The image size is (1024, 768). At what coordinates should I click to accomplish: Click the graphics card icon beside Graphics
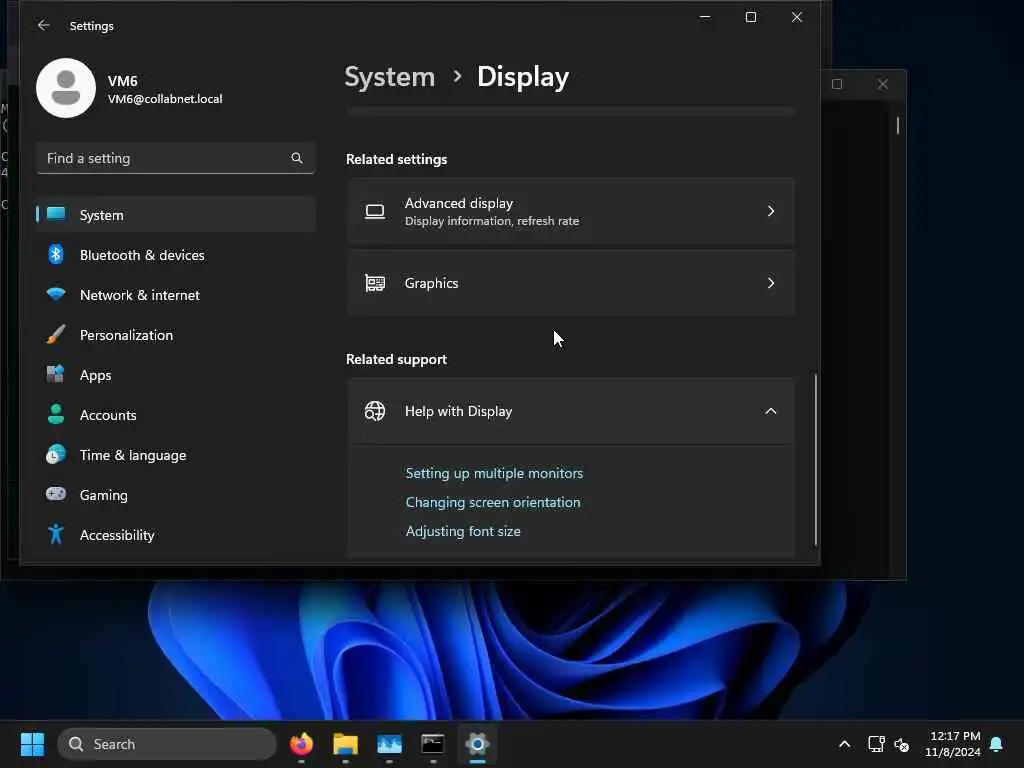click(x=375, y=283)
